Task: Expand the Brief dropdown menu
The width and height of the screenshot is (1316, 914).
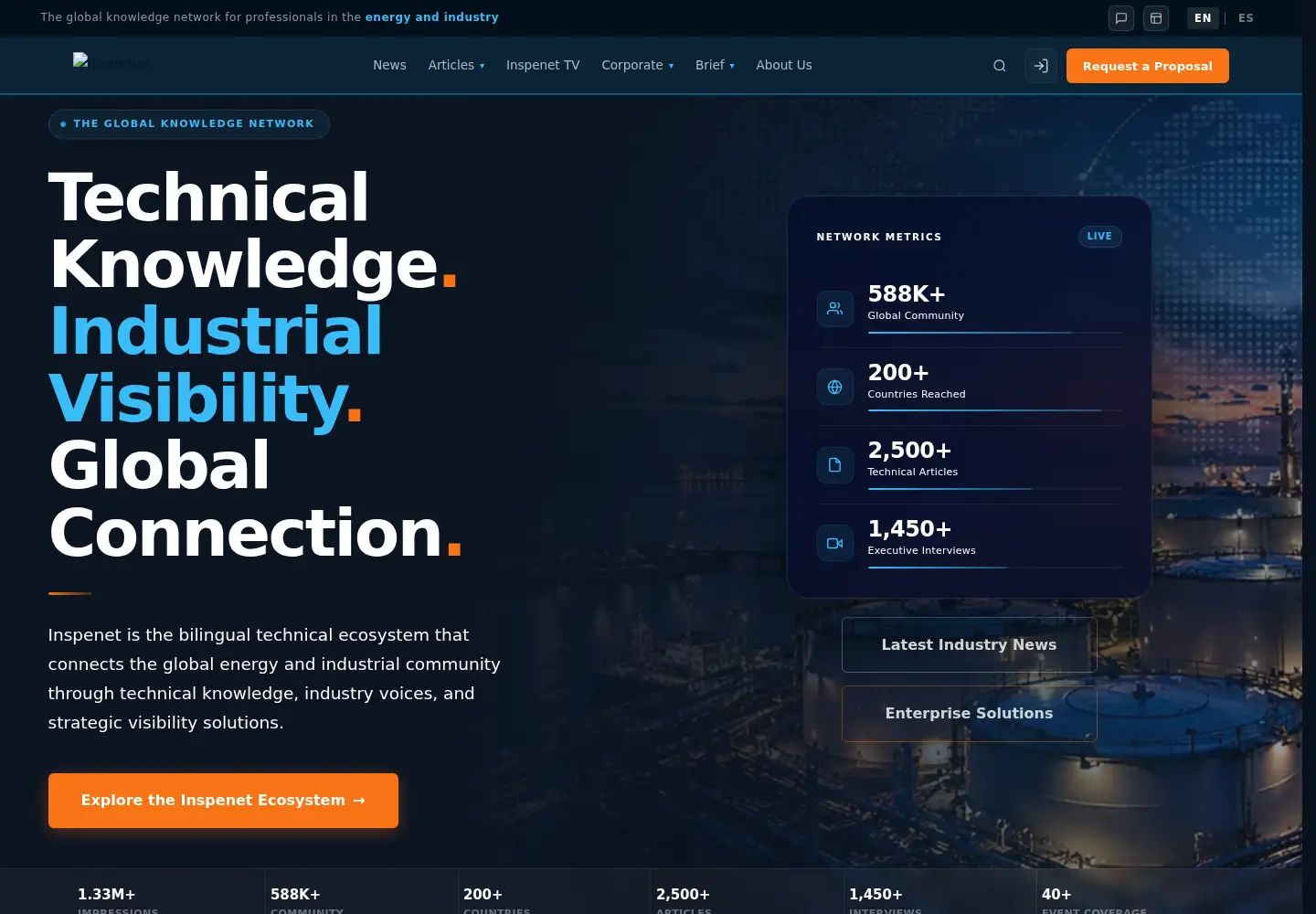Action: 715,65
